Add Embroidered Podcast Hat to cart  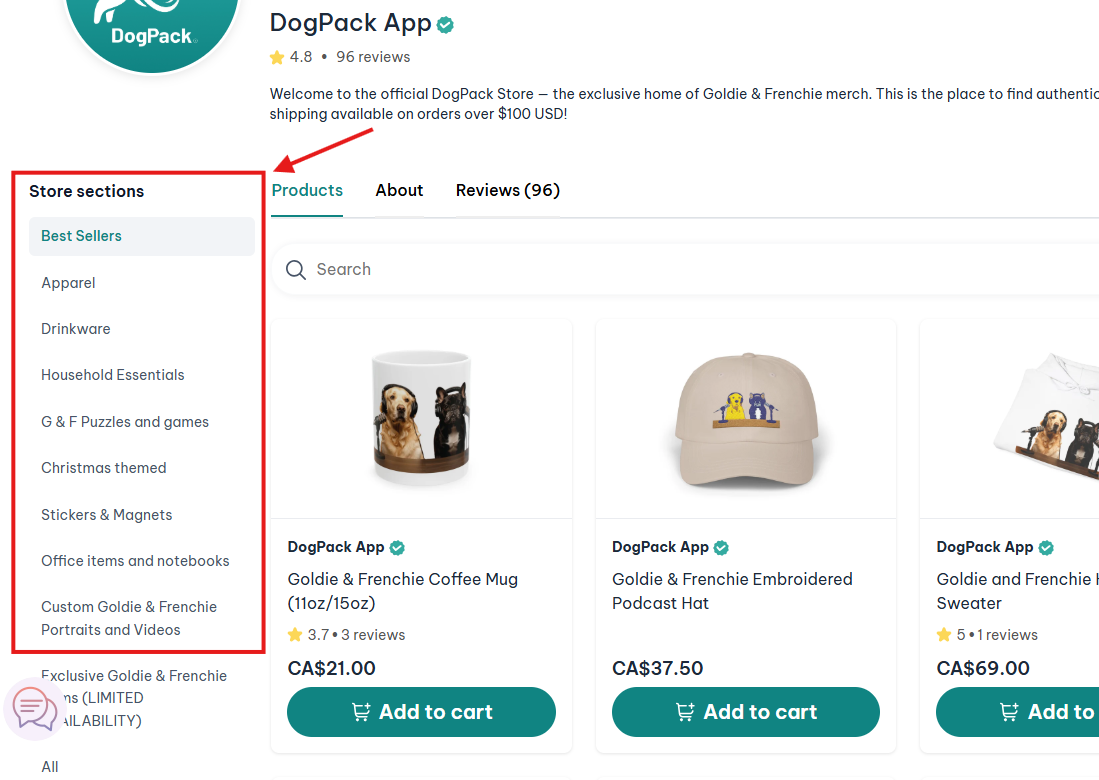coord(745,712)
